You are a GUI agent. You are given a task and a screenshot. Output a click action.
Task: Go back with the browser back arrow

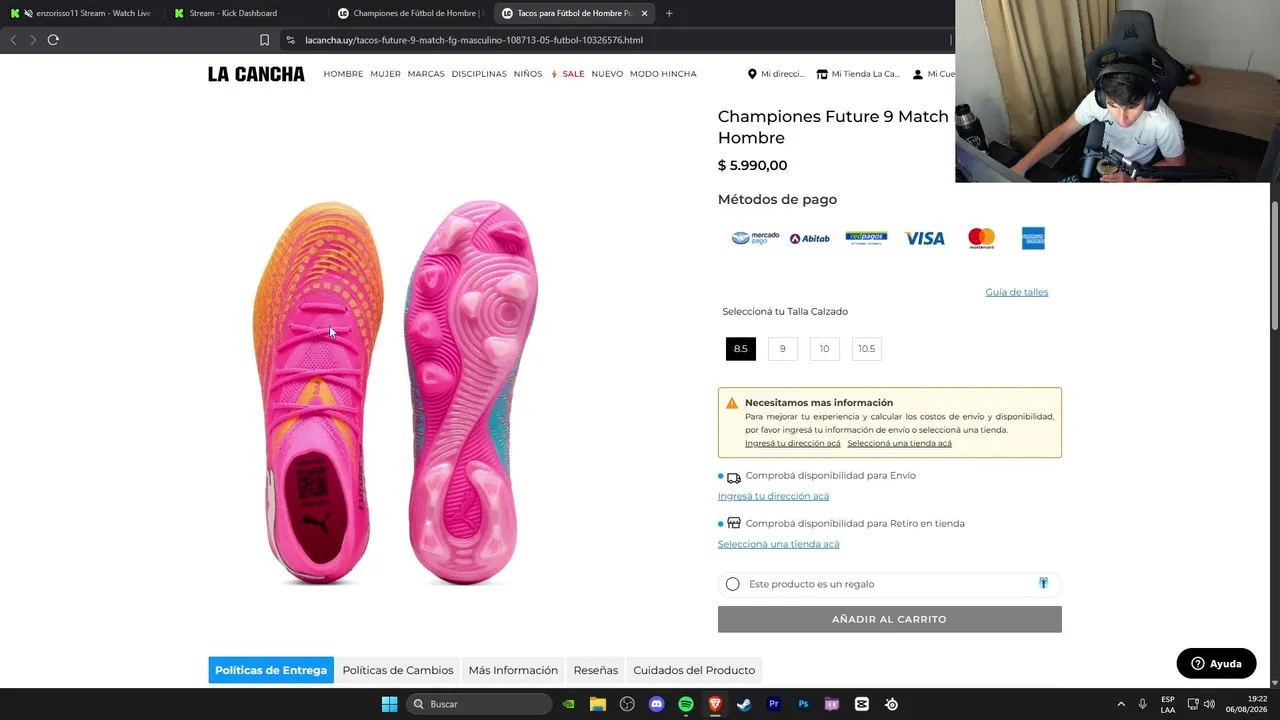point(13,40)
